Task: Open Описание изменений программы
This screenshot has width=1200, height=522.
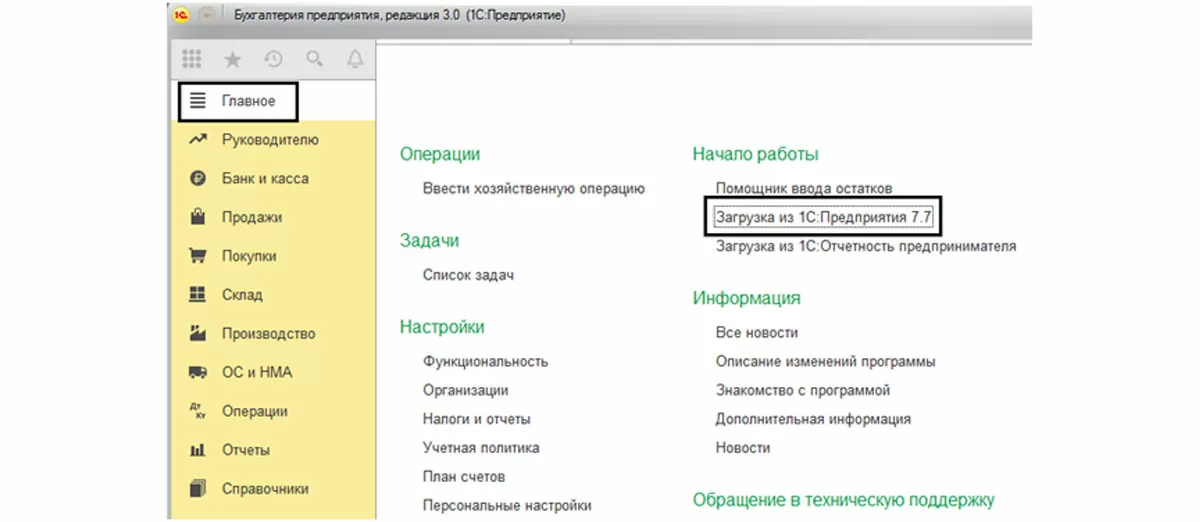Action: pos(826,361)
